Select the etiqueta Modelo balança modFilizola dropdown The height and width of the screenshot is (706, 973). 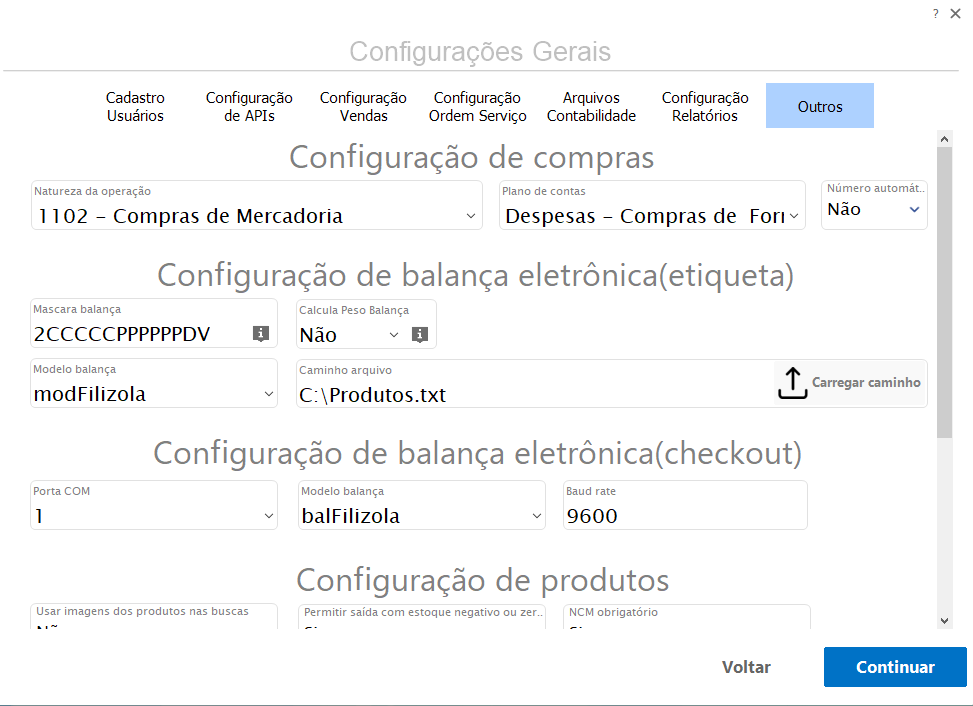click(x=154, y=394)
